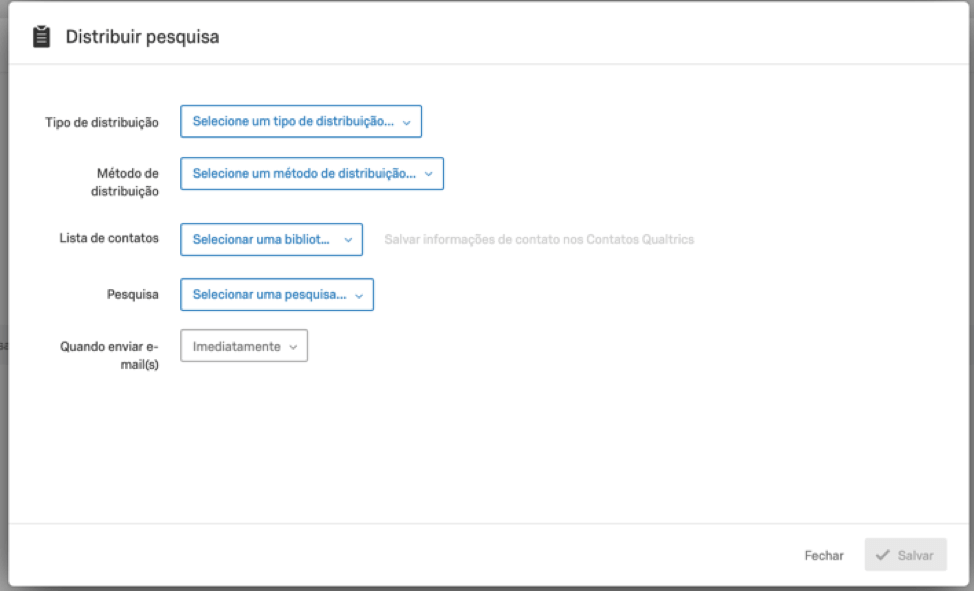Click chevron arrow of distribution type selector

tap(407, 122)
